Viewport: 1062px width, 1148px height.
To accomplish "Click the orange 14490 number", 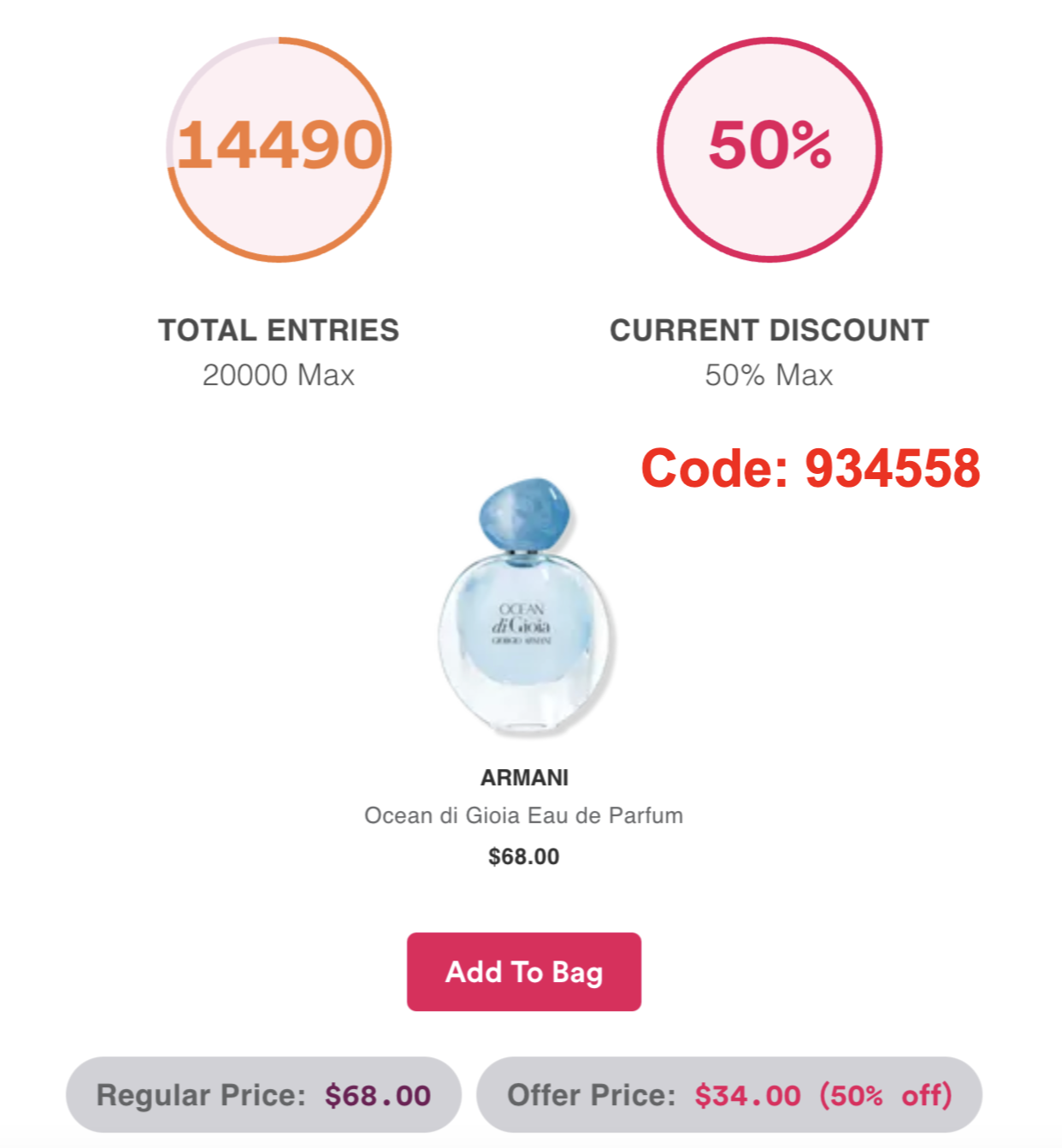I will tap(280, 145).
